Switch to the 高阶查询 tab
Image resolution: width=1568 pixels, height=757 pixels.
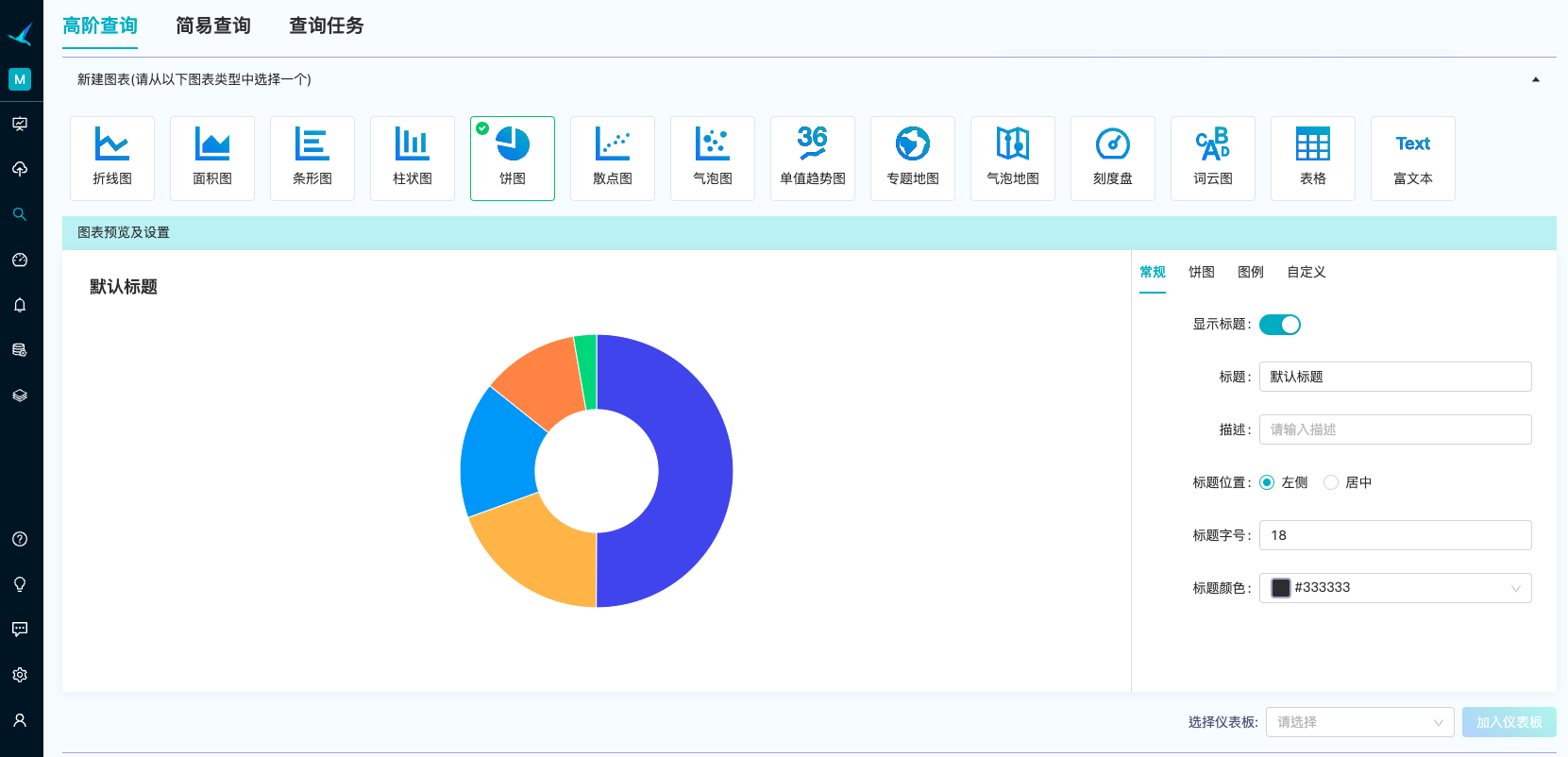tap(100, 25)
